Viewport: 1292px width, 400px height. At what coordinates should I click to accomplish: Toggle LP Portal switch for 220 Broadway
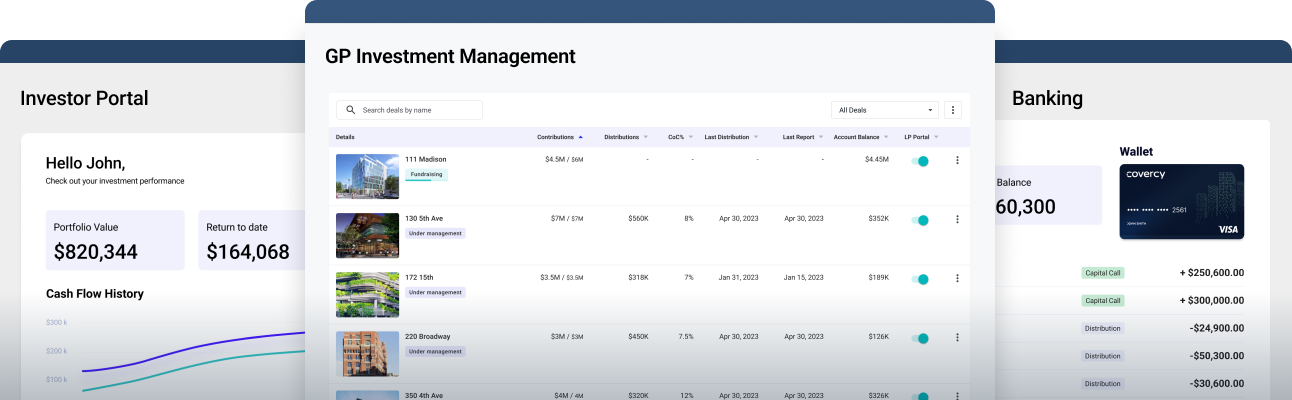coord(920,338)
